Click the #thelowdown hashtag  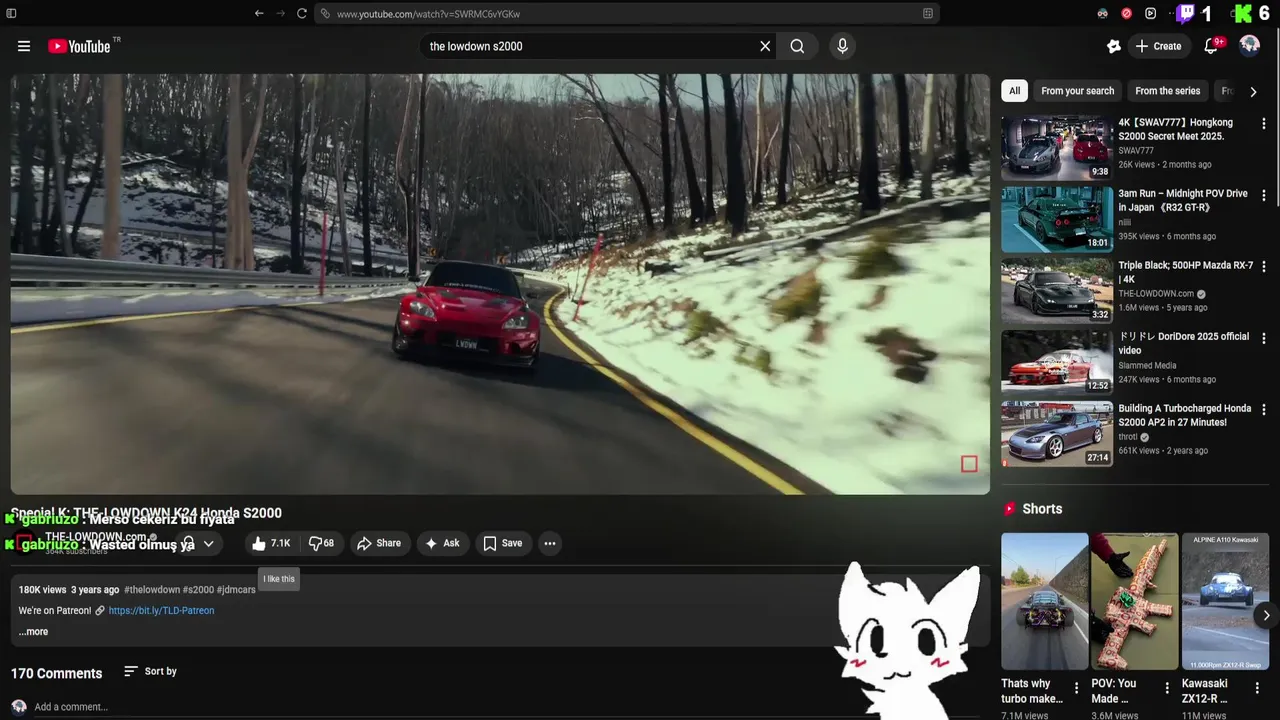click(x=152, y=590)
